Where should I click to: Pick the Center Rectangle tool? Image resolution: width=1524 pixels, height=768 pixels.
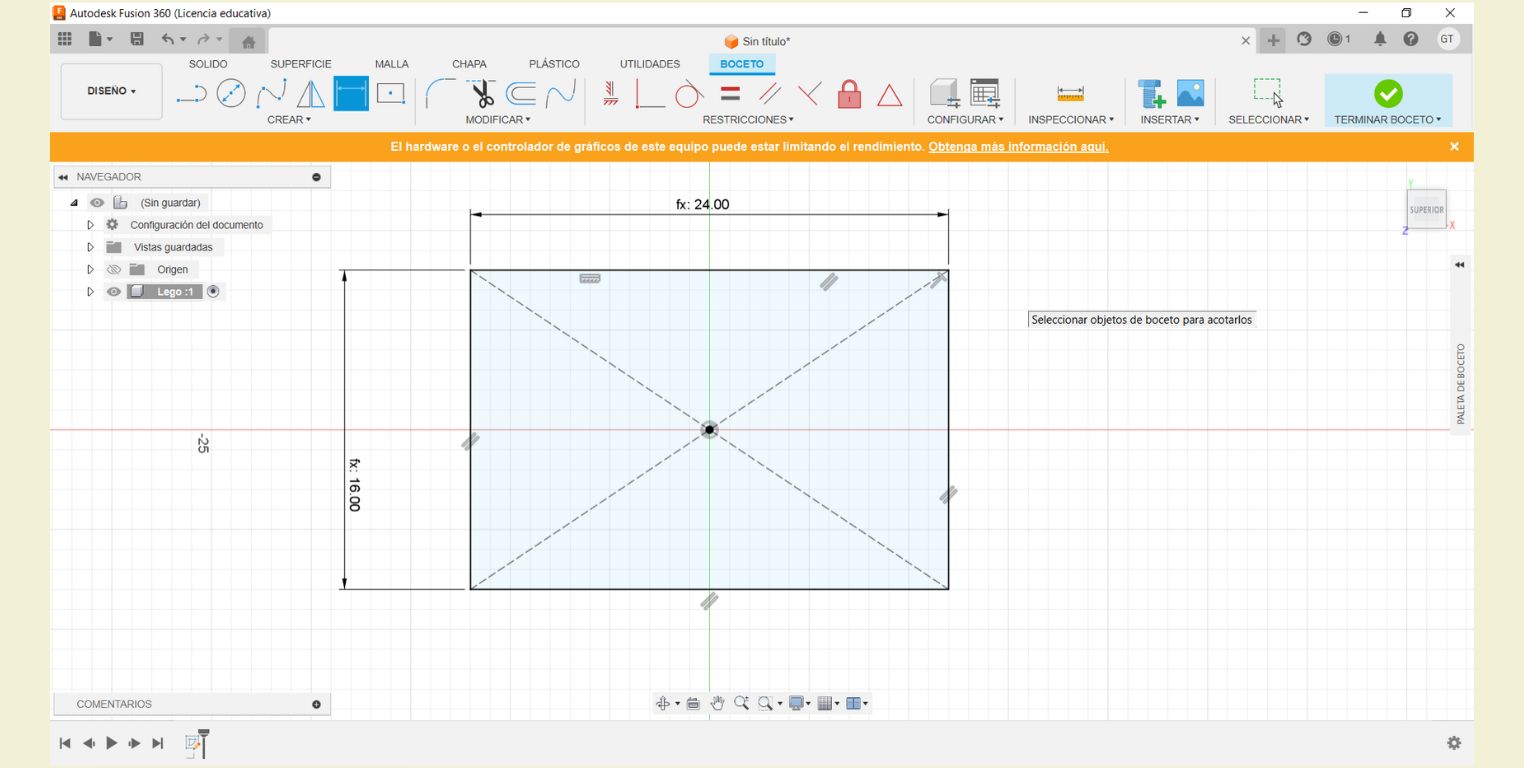pyautogui.click(x=391, y=94)
